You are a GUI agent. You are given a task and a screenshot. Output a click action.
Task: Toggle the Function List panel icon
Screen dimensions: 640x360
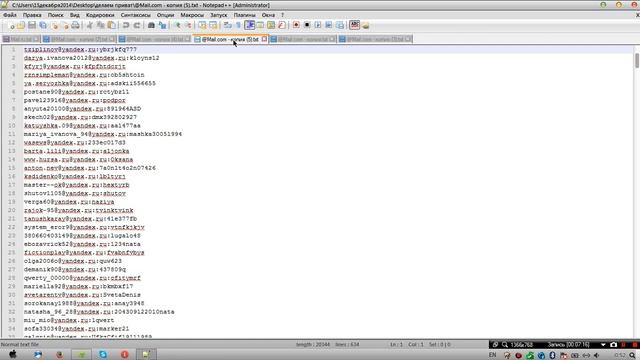(282, 25)
